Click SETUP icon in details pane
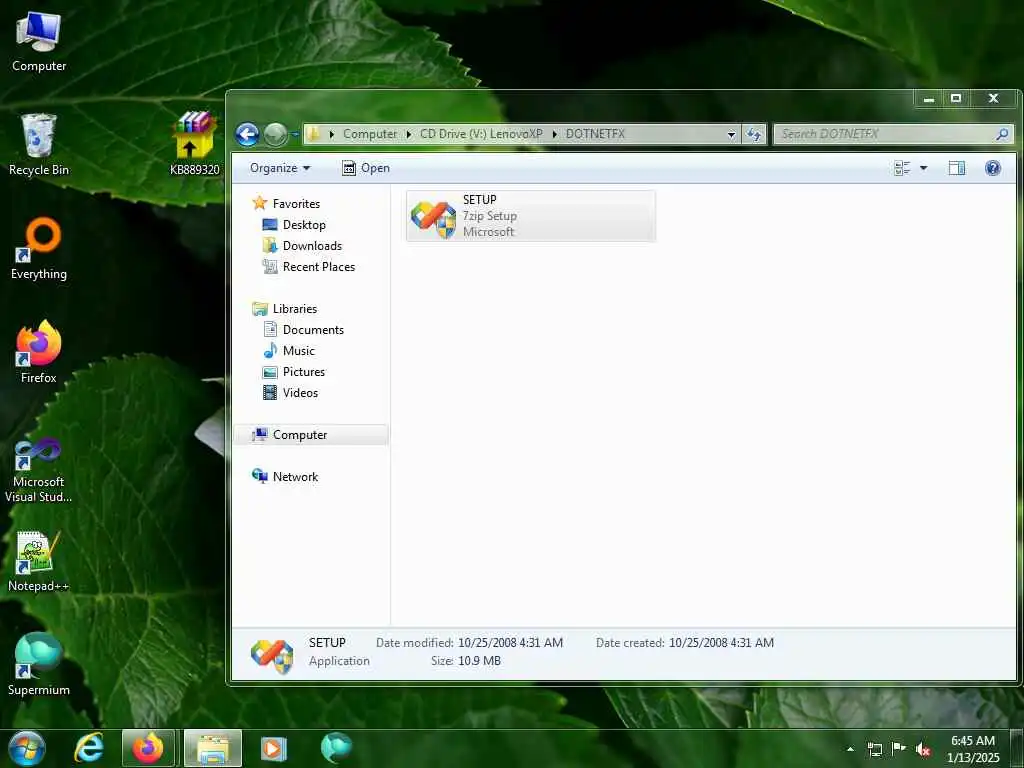1024x768 pixels. click(272, 655)
